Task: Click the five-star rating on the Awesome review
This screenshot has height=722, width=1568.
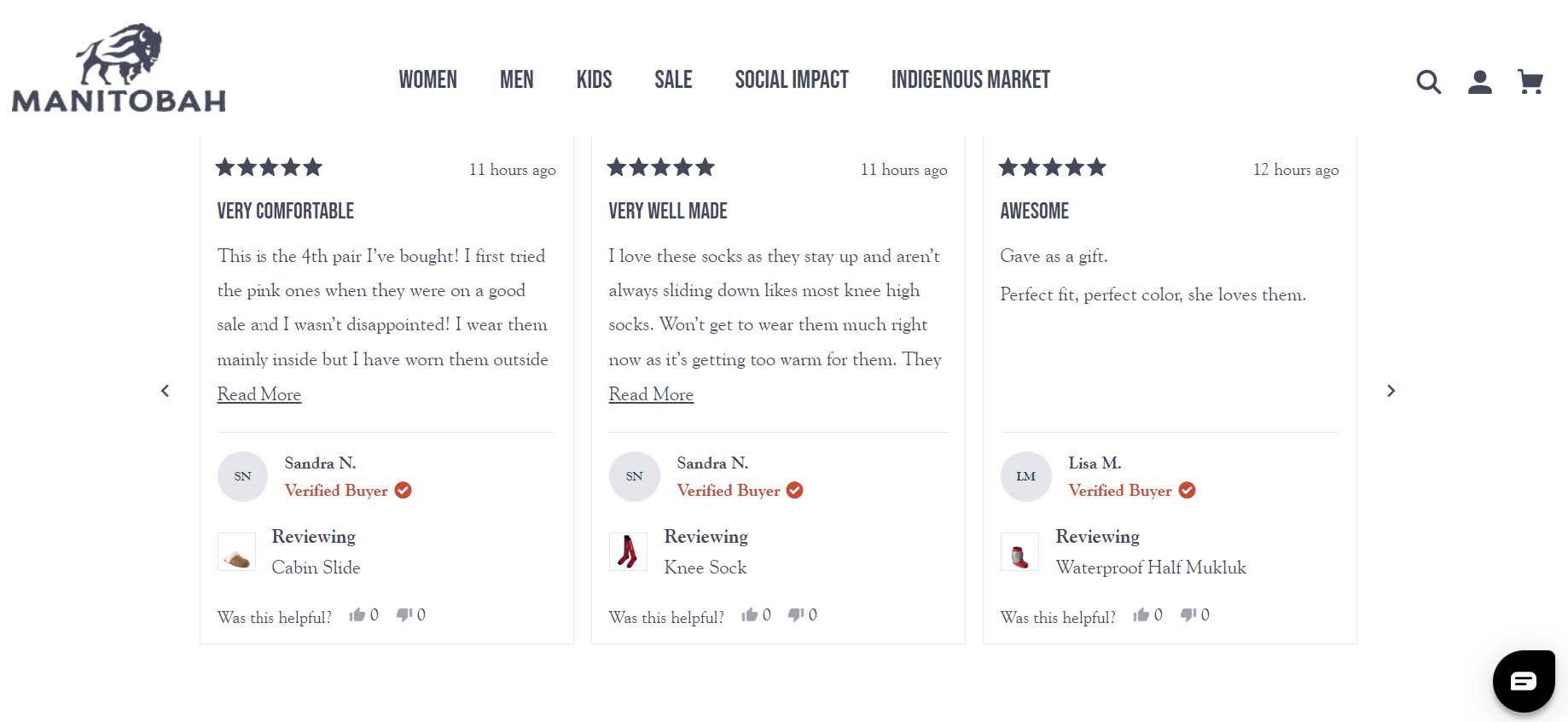Action: (x=1051, y=167)
